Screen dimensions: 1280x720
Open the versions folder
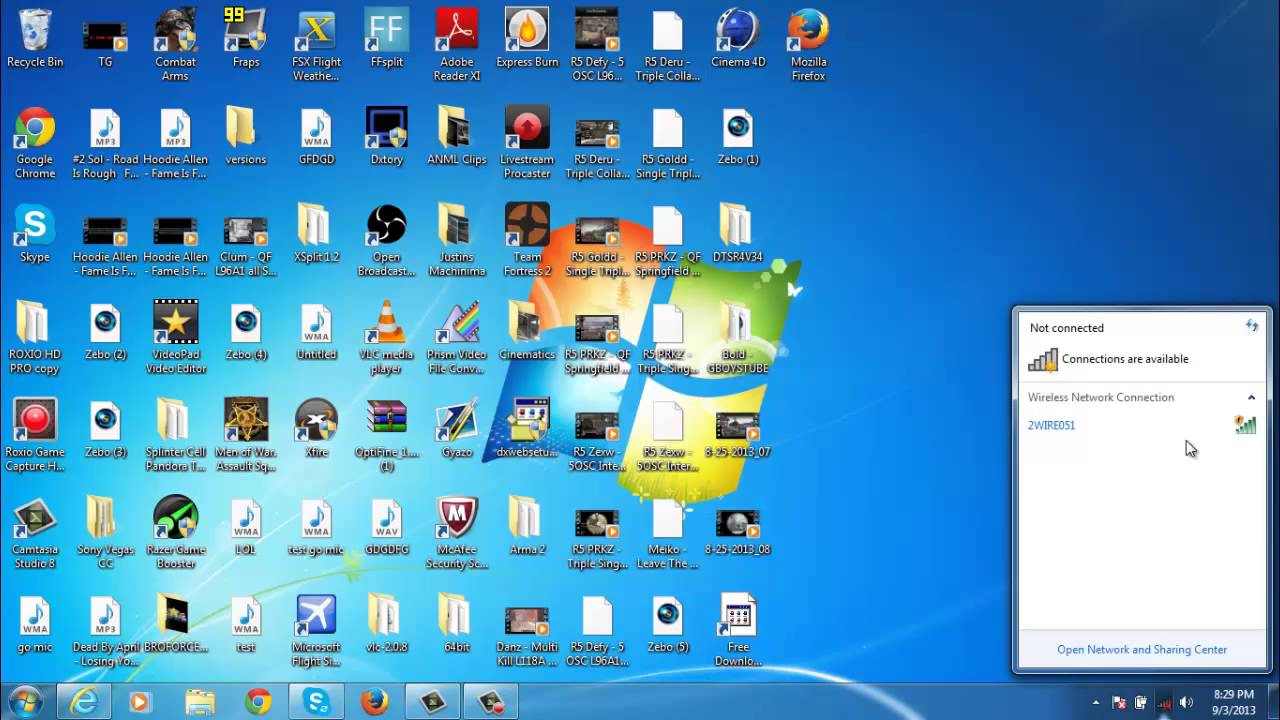(246, 137)
